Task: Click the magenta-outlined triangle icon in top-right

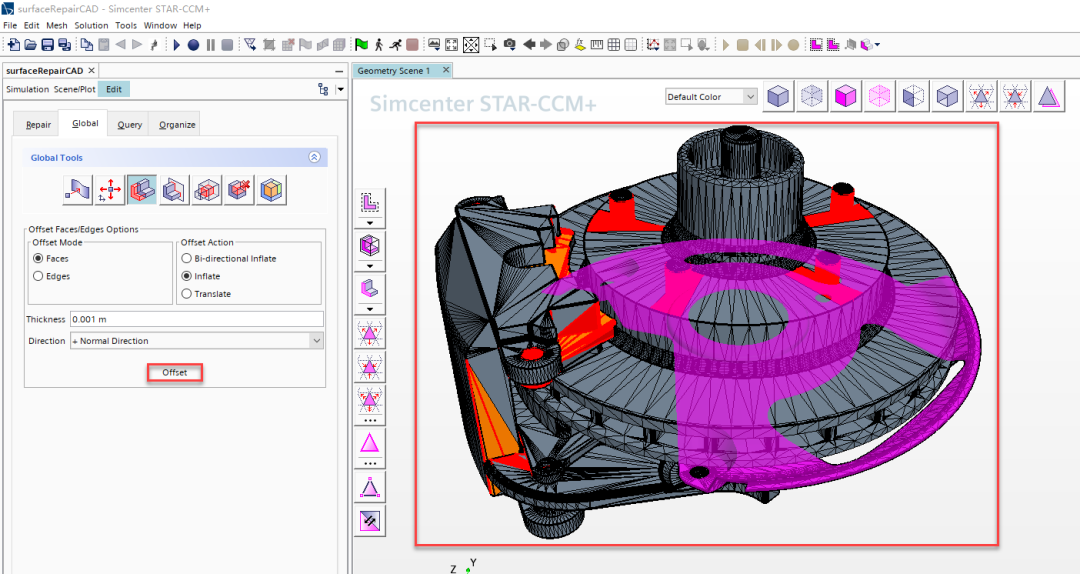Action: [x=1048, y=96]
